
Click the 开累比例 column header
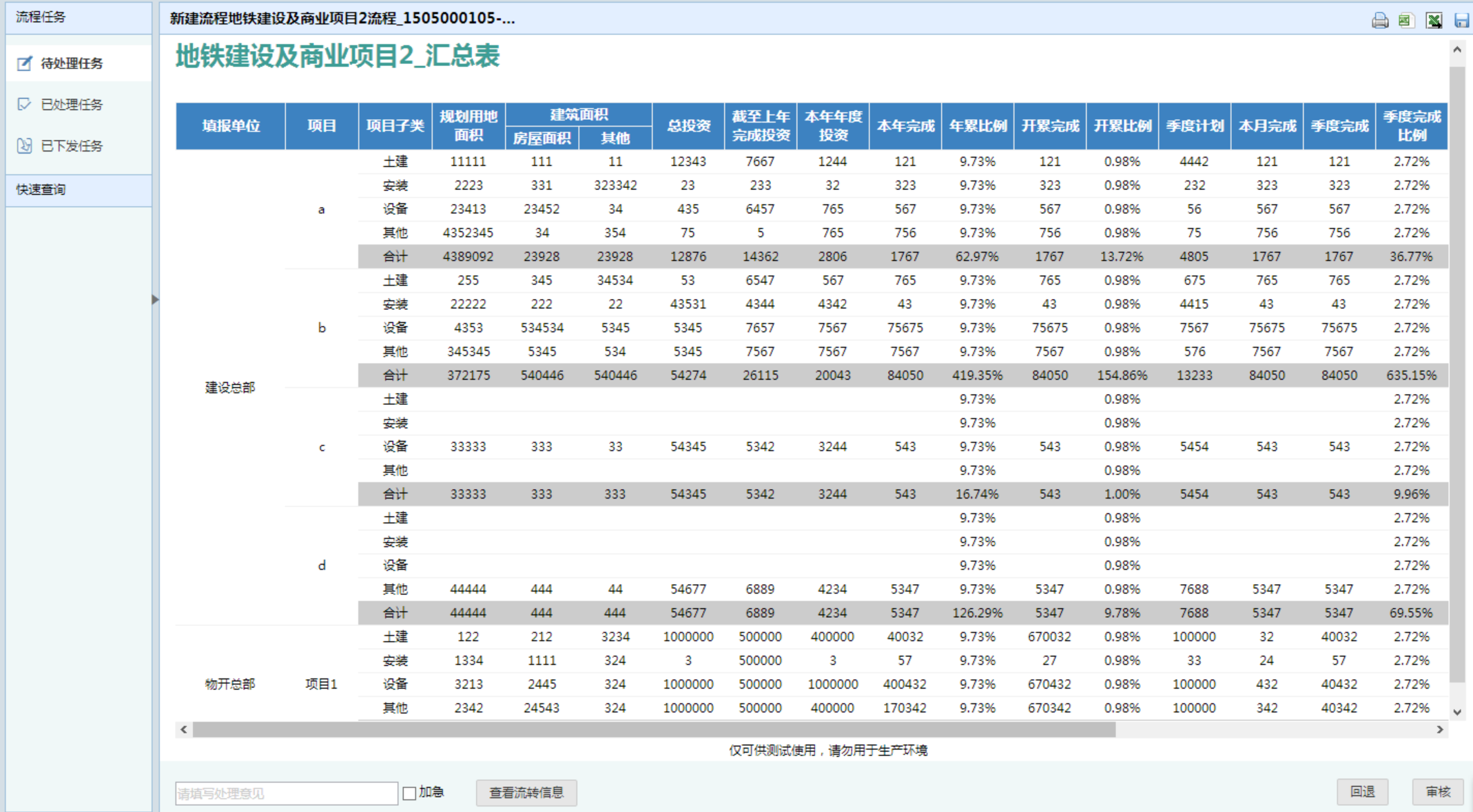click(x=1122, y=126)
